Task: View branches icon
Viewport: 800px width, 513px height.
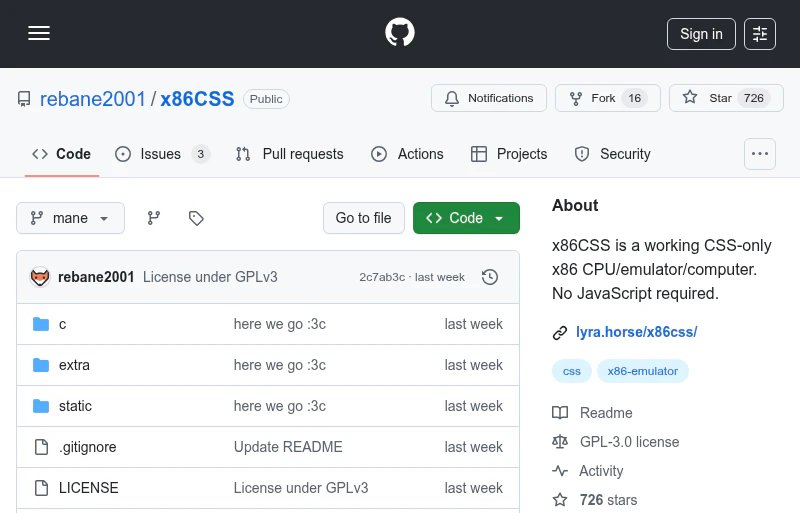Action: 154,218
